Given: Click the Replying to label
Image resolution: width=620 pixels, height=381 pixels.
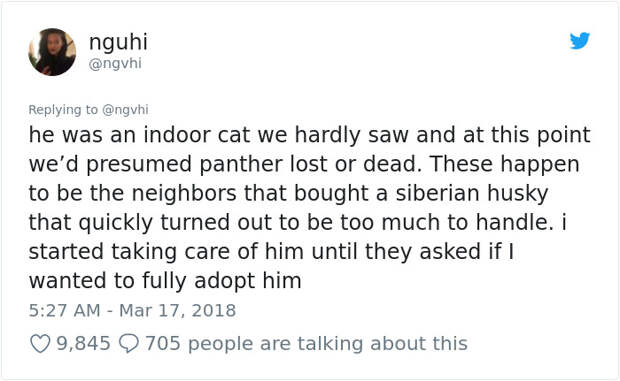Looking at the screenshot, I should click(x=63, y=109).
